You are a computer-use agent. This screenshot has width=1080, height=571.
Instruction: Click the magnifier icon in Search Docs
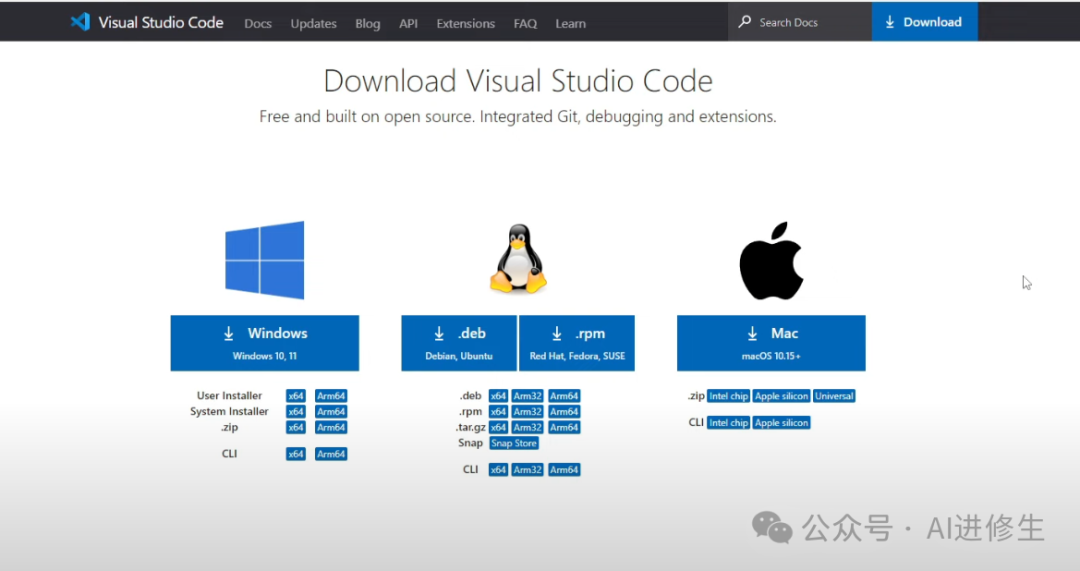click(745, 22)
